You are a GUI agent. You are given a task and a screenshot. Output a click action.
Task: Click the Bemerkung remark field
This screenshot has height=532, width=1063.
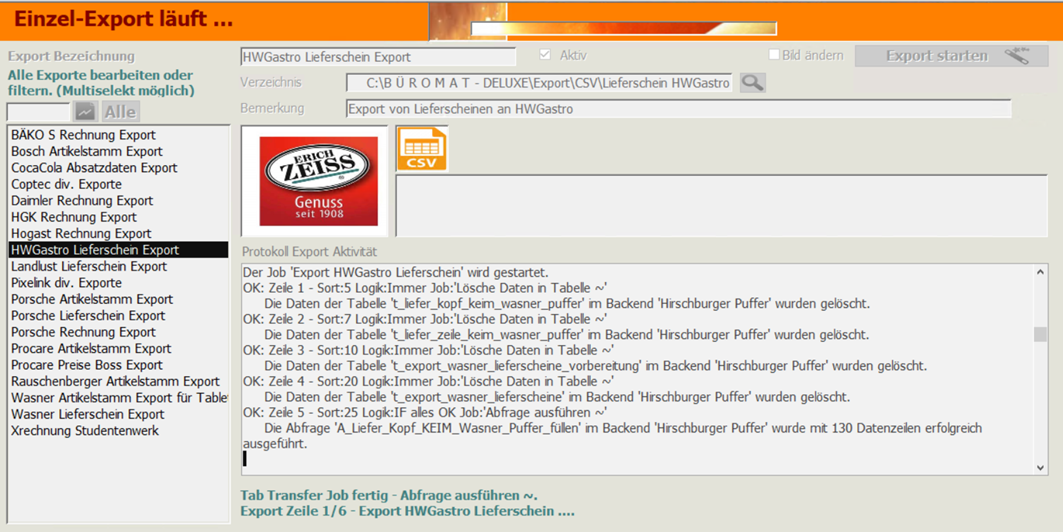tap(678, 109)
